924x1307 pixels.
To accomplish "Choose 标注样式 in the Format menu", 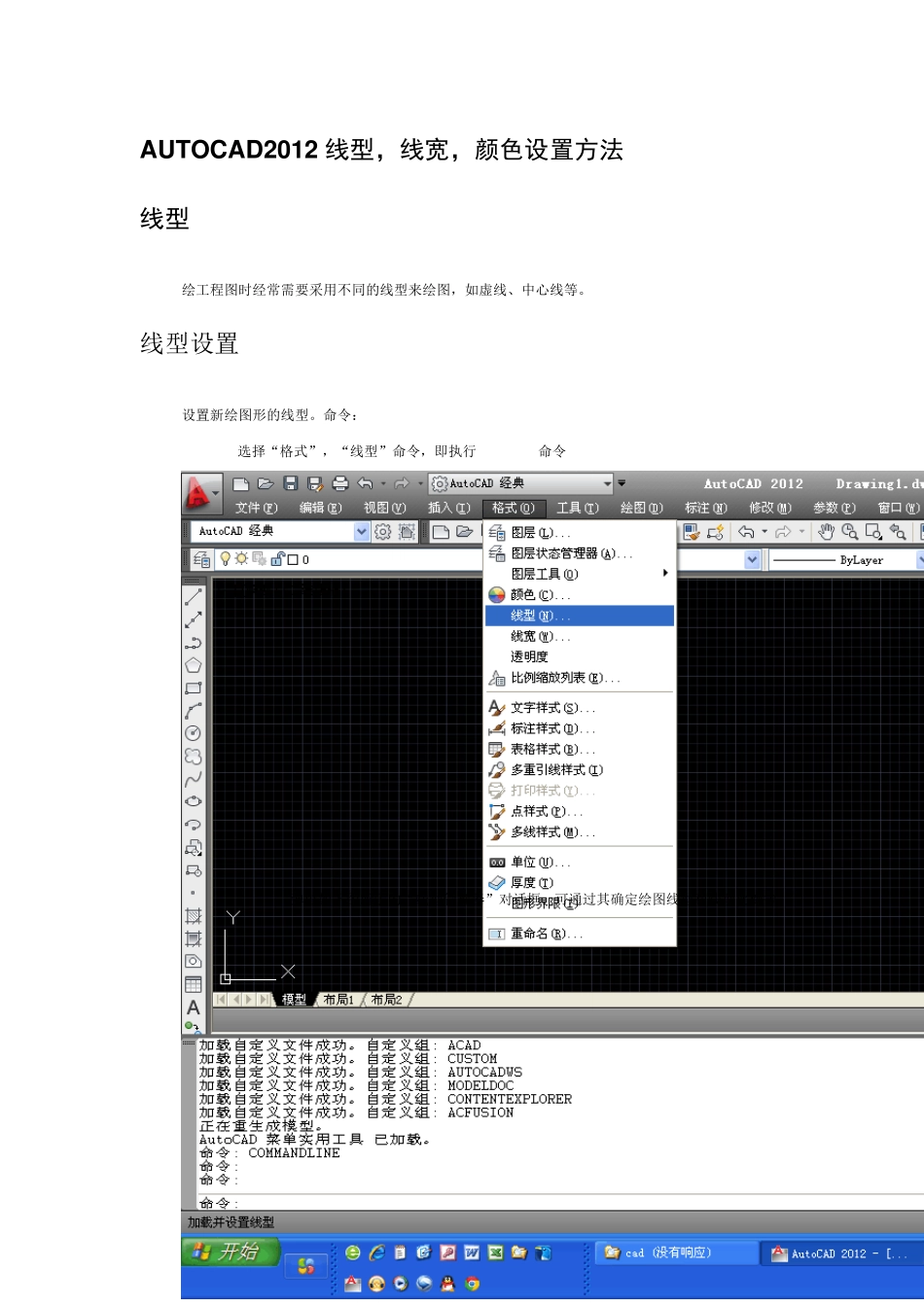I will click(580, 728).
